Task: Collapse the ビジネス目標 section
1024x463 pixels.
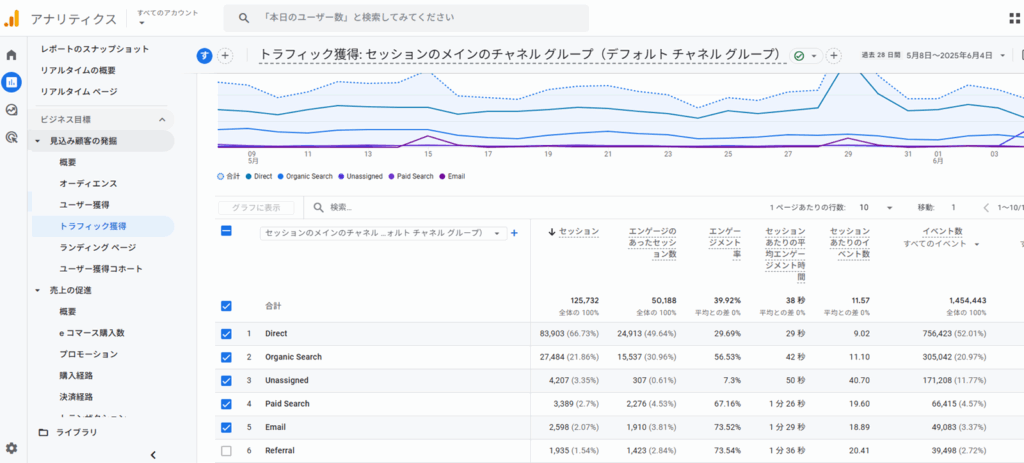Action: click(x=162, y=120)
